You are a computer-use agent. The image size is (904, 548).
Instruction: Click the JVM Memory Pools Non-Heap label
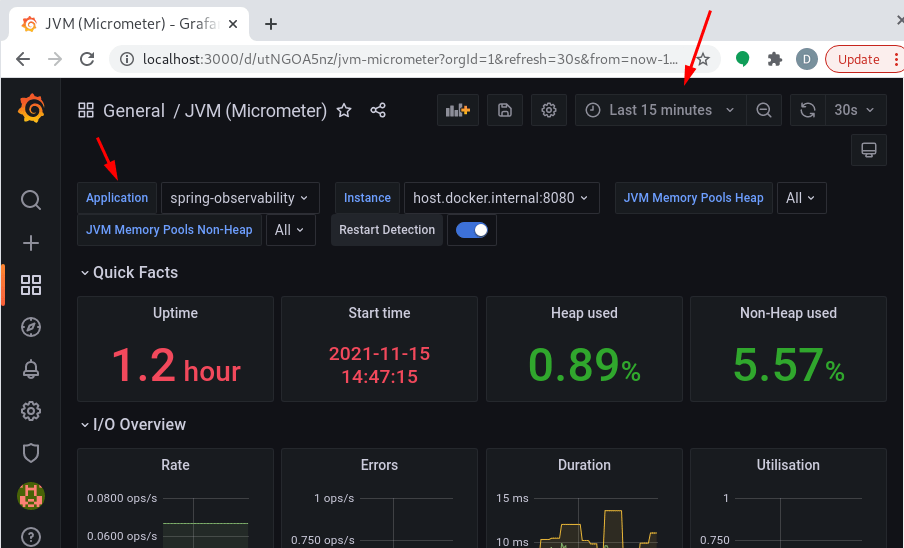[x=169, y=230]
